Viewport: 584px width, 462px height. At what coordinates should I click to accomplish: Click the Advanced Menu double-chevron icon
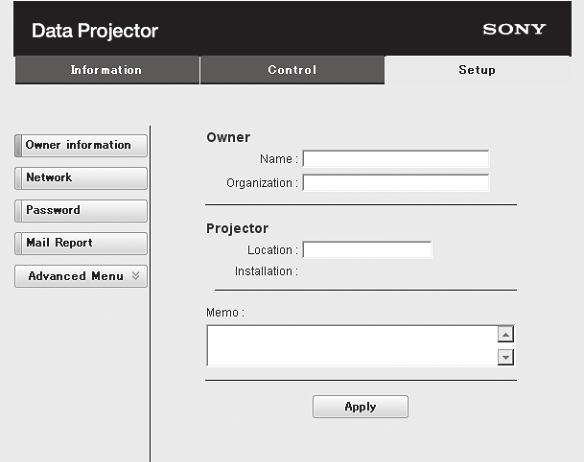[x=136, y=276]
